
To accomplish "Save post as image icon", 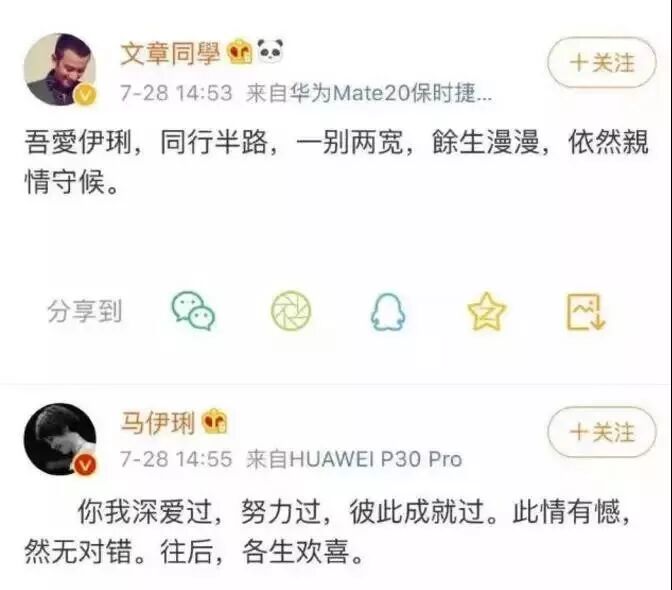I will pos(585,311).
